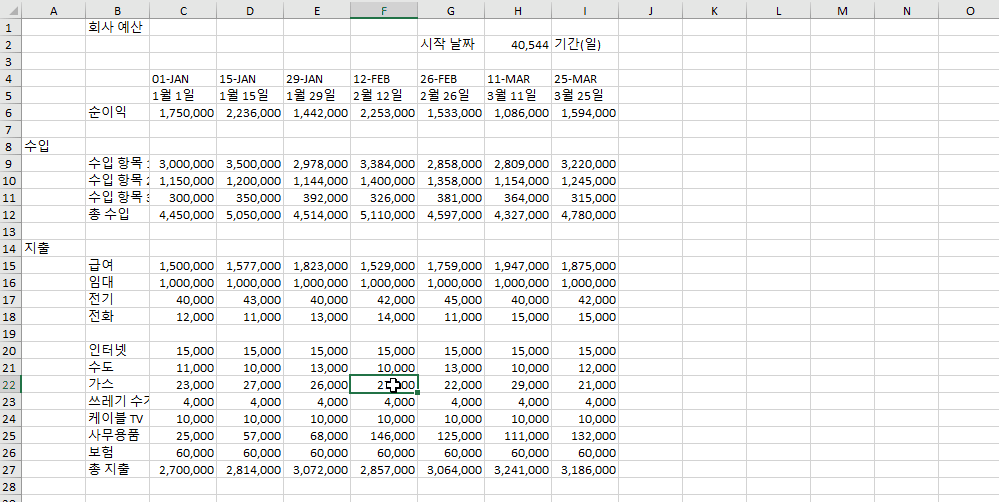Select the total expense value 2,700,000
The width and height of the screenshot is (999, 502).
click(183, 470)
